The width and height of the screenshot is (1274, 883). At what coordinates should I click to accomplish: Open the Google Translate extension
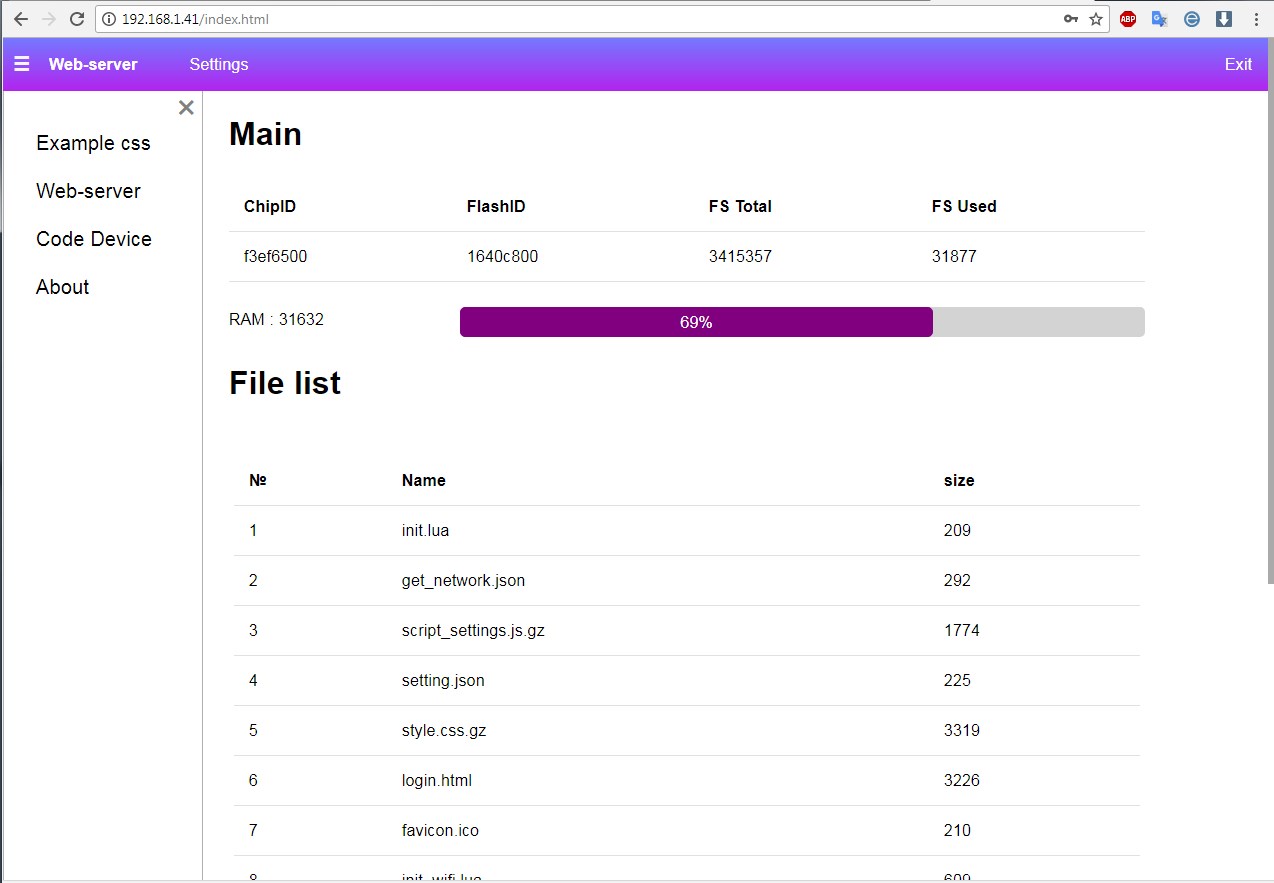(x=1159, y=18)
